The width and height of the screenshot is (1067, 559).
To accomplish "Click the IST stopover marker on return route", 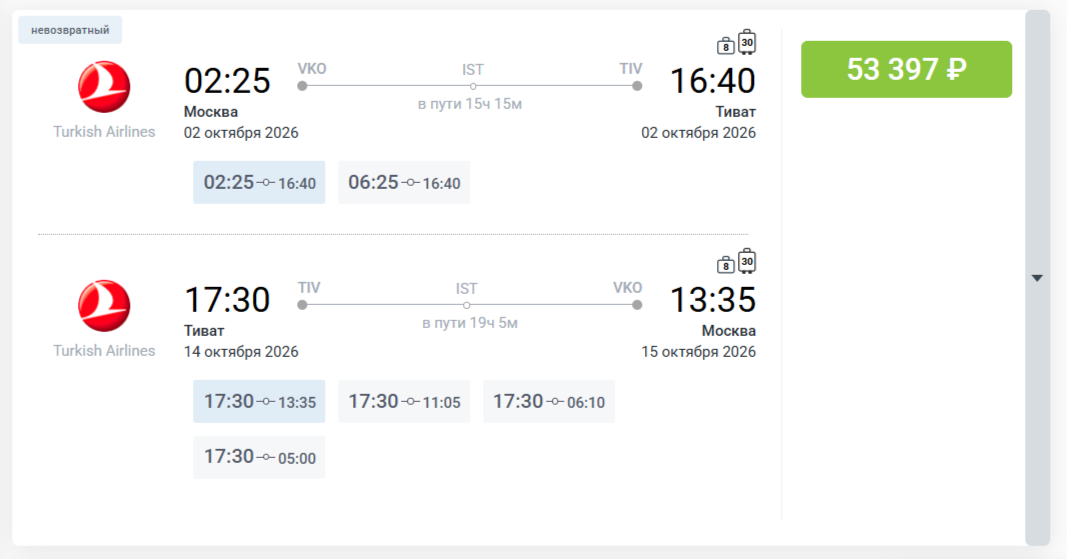I will pos(466,306).
